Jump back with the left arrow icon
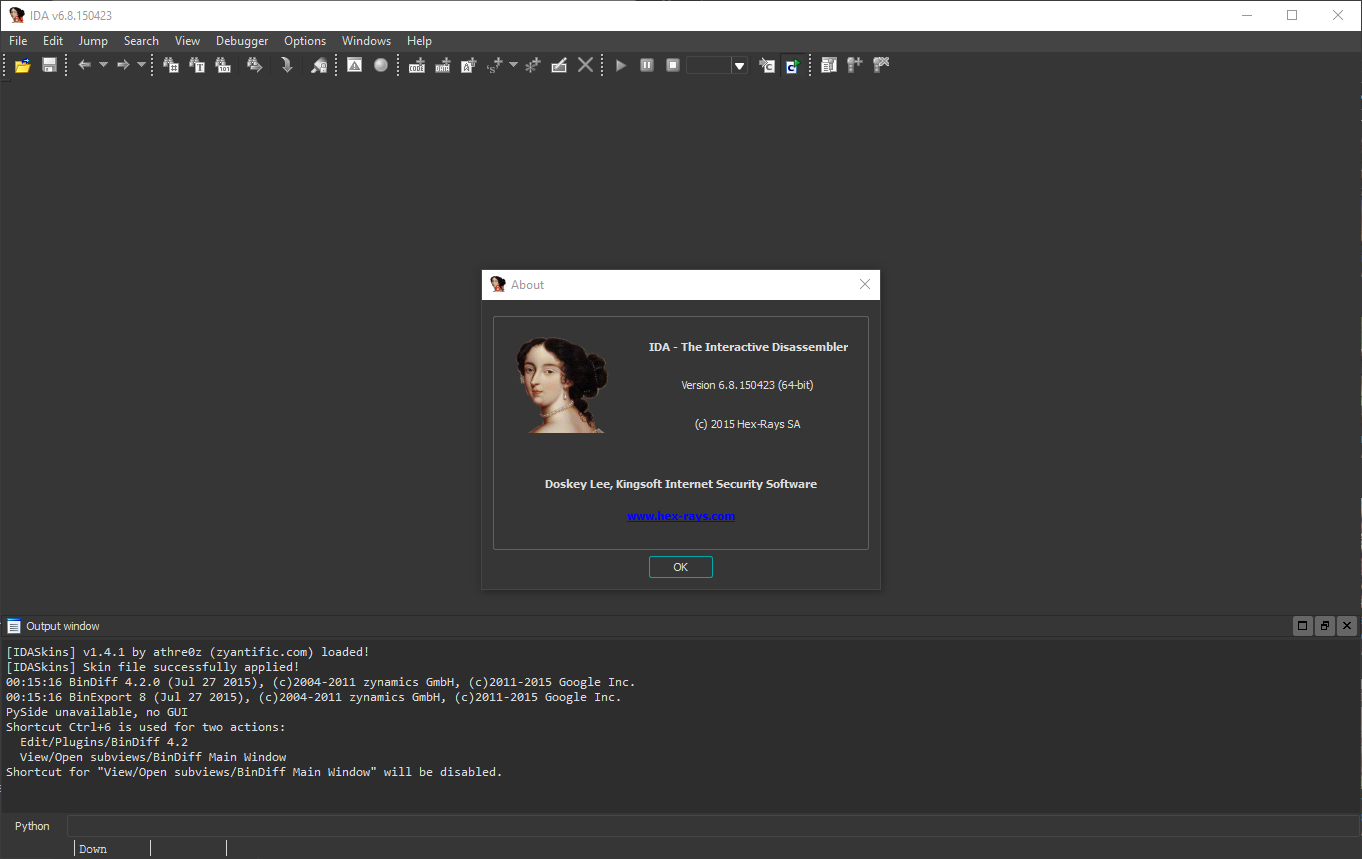This screenshot has height=859, width=1362. (x=85, y=65)
